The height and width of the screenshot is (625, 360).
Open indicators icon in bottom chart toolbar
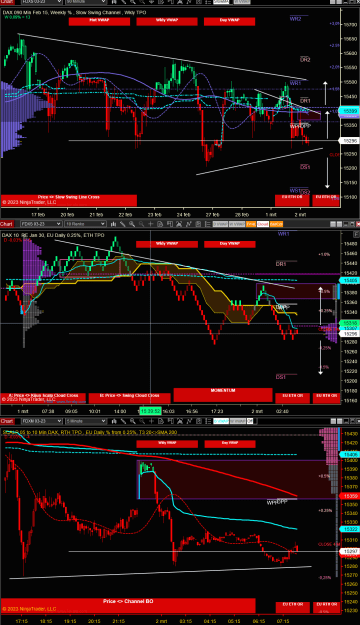point(189,421)
